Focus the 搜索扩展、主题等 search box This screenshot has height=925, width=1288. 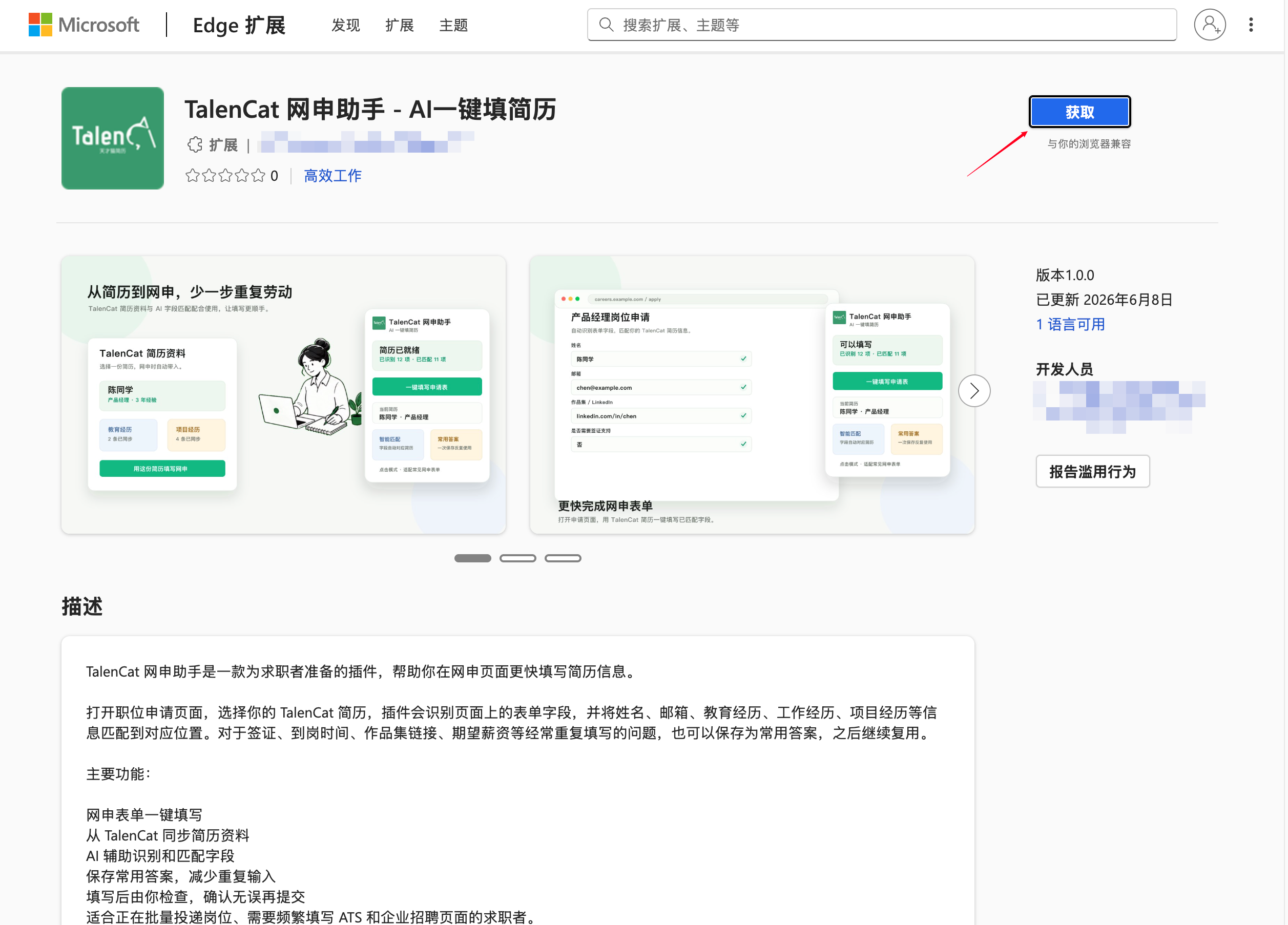[x=881, y=25]
